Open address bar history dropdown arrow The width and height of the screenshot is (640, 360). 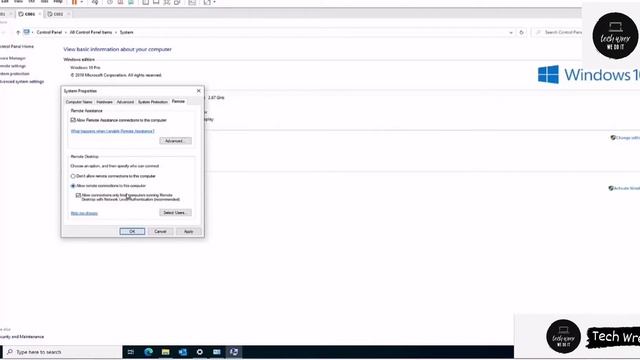pos(511,32)
